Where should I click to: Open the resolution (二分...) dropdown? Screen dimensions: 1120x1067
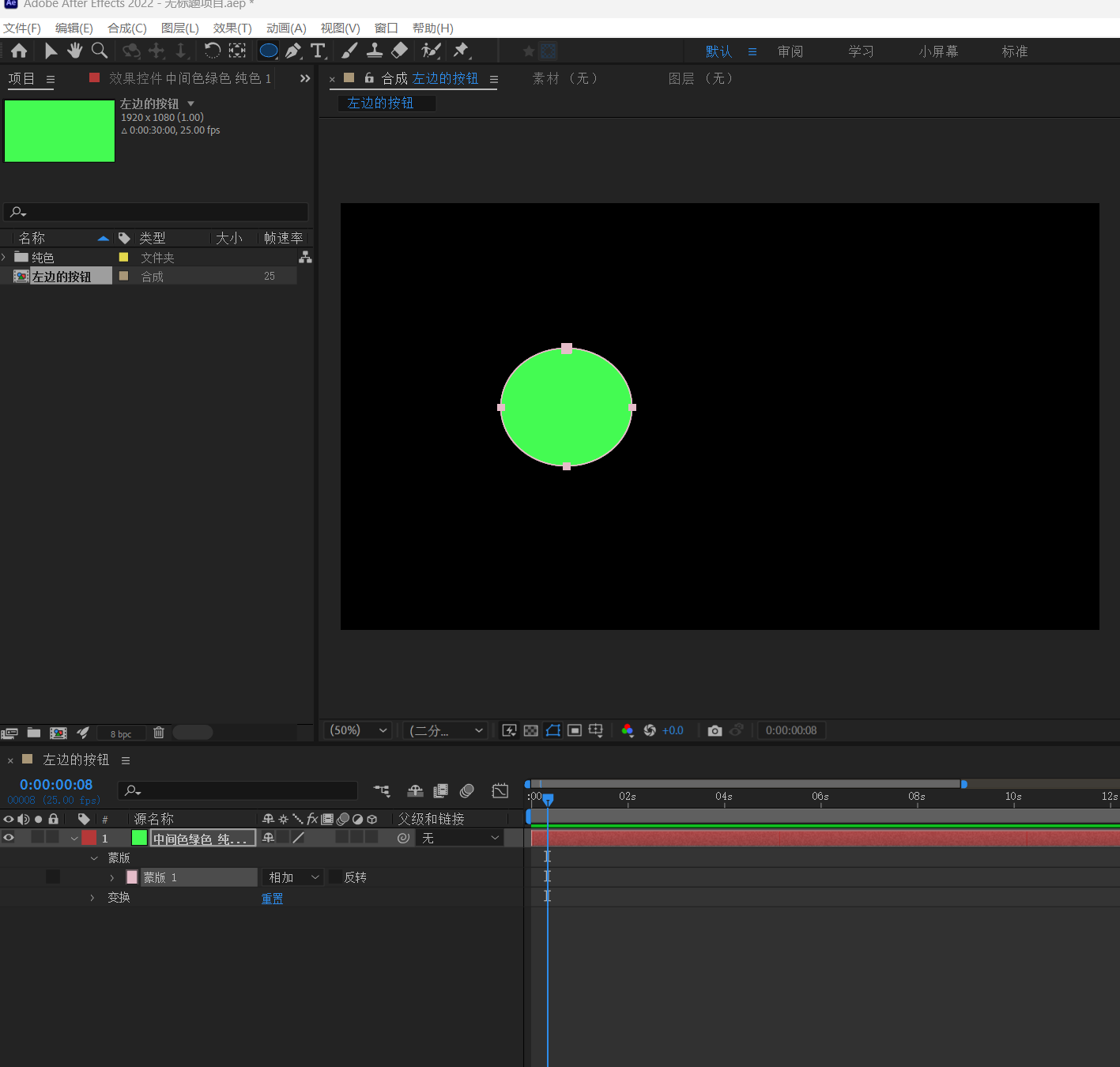click(x=445, y=730)
